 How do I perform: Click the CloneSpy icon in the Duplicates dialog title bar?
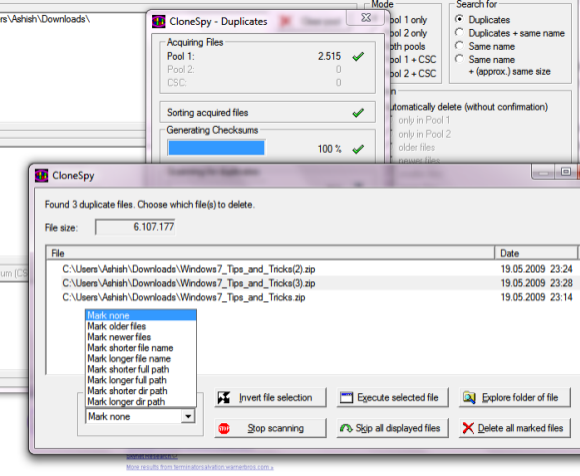(159, 21)
